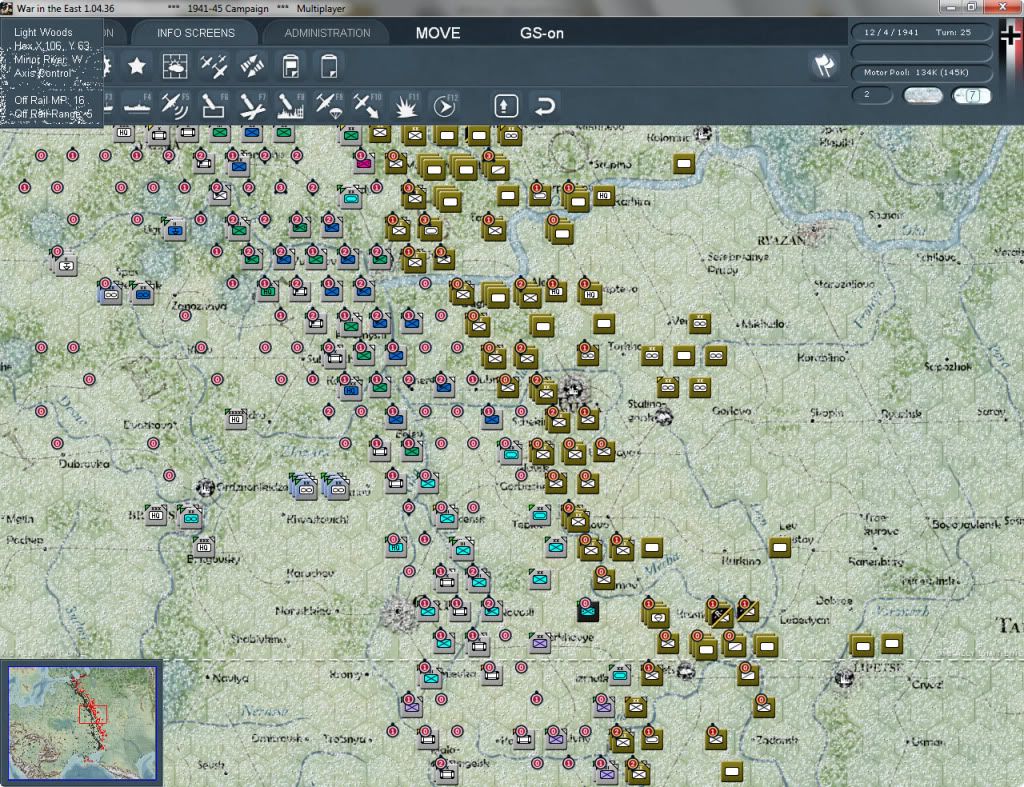Select the F5 air recon mode icon
Viewport: 1024px width, 787px height.
[x=175, y=106]
